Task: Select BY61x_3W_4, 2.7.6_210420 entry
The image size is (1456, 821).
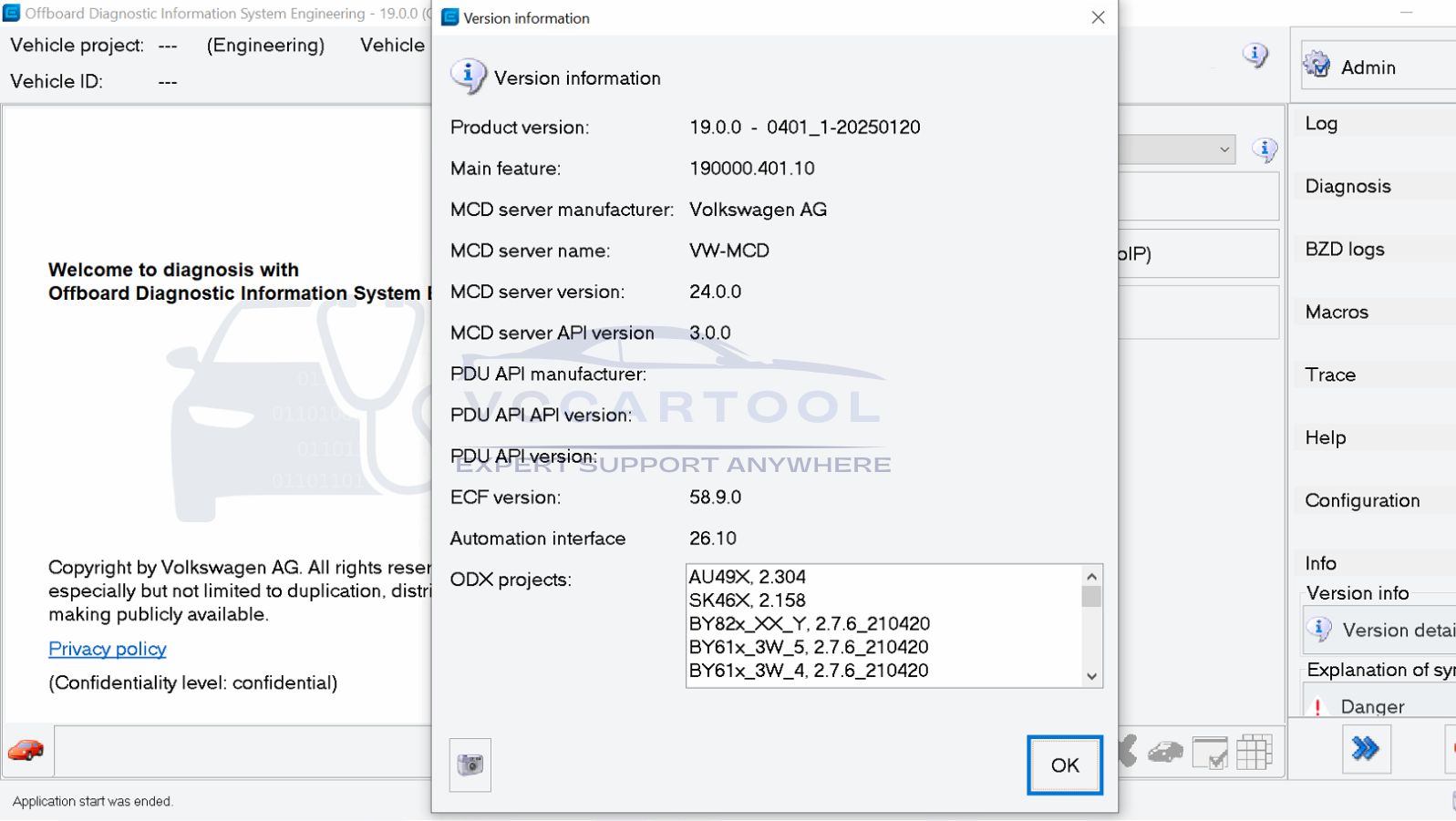Action: coord(809,671)
